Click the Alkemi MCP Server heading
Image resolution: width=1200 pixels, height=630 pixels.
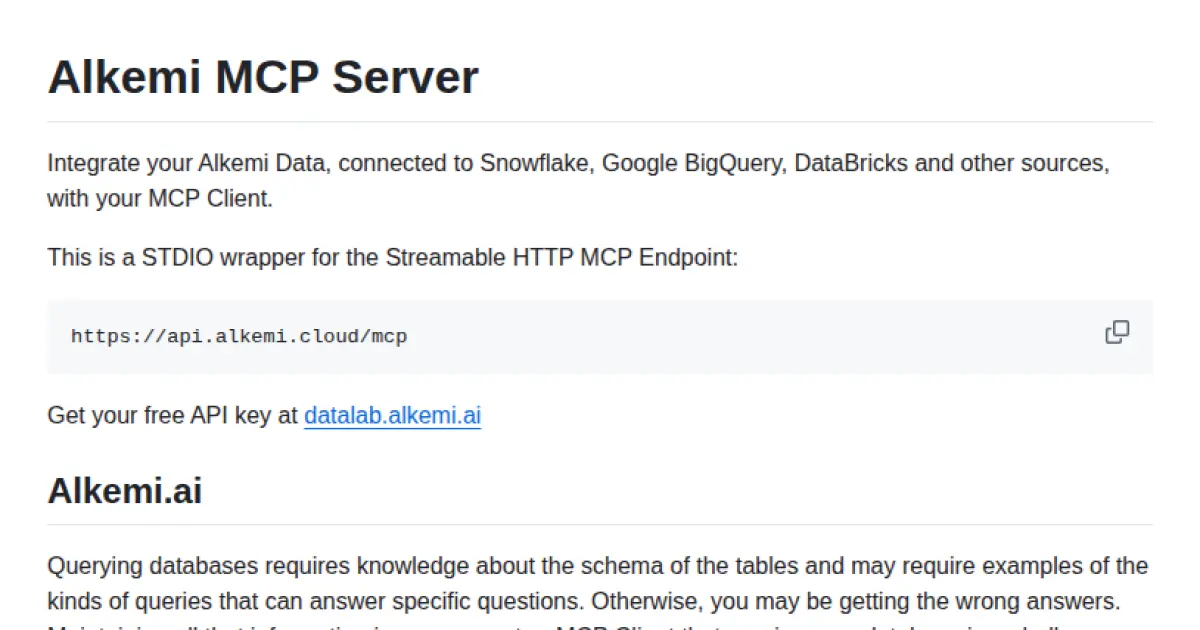[263, 77]
